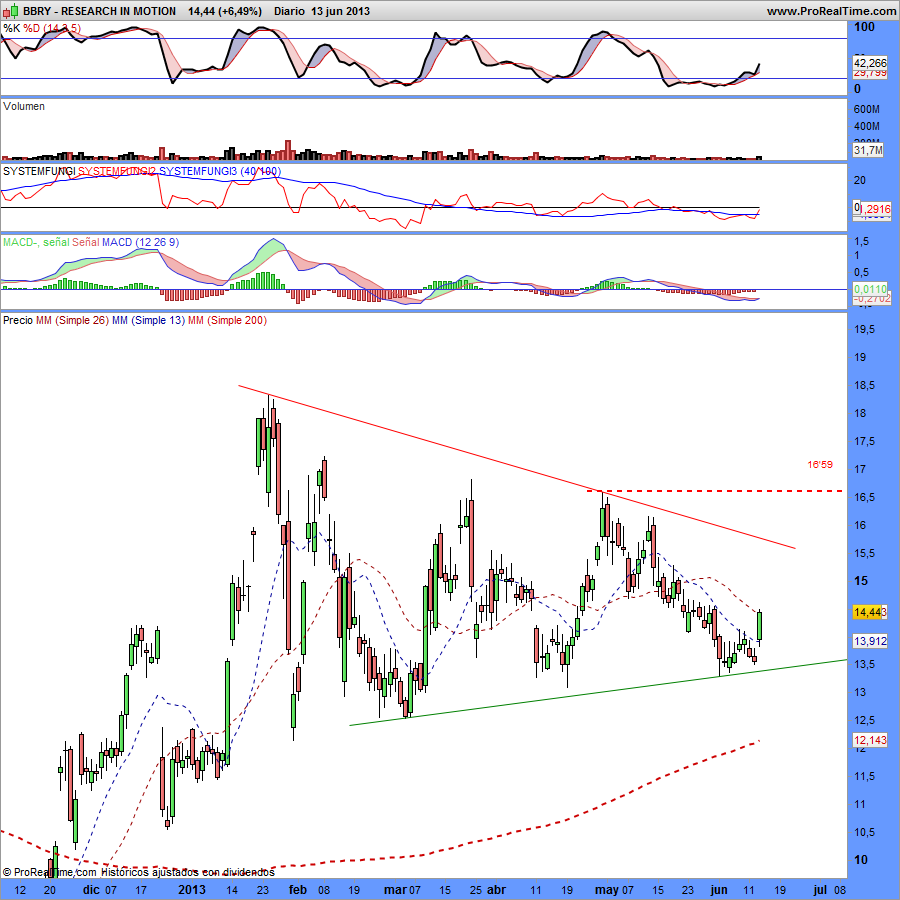This screenshot has height=900, width=900.
Task: Click the 100 stochastic axis label
Action: tap(864, 26)
